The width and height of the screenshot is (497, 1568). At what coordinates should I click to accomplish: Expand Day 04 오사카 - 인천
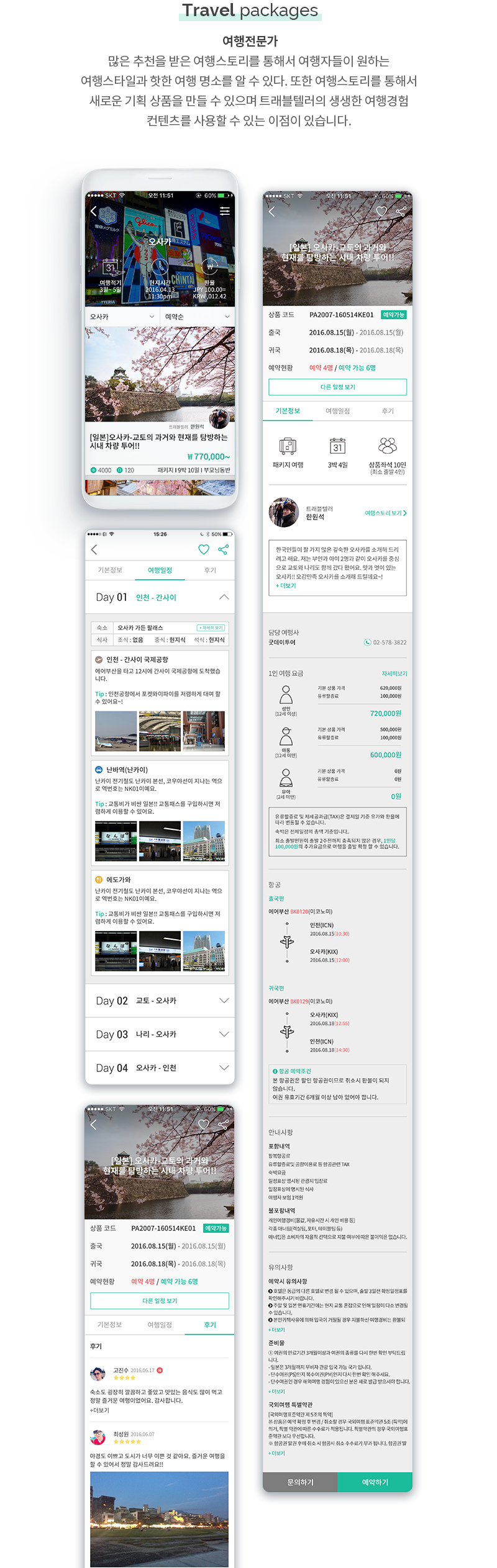224,1068
